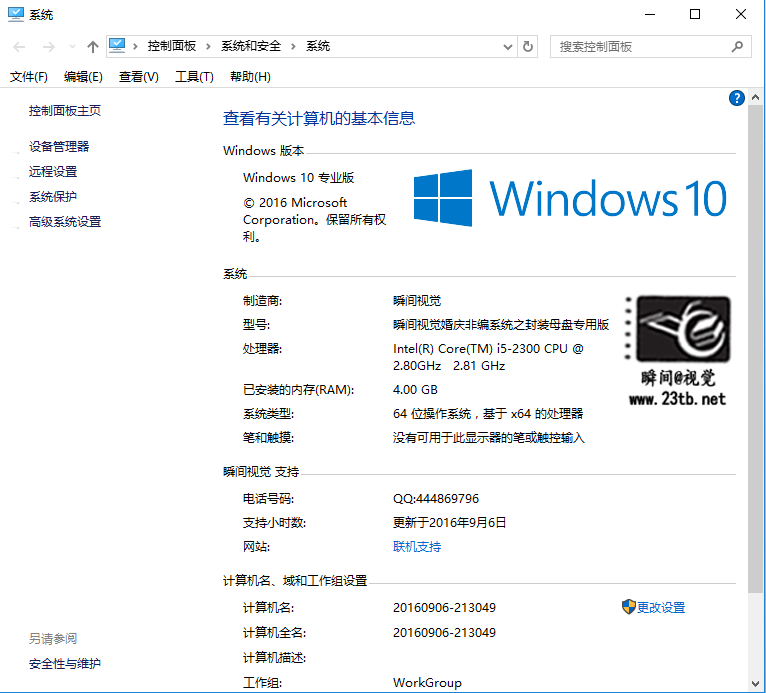766x693 pixels.
Task: Open 远程设置 from sidebar
Action: 53,171
